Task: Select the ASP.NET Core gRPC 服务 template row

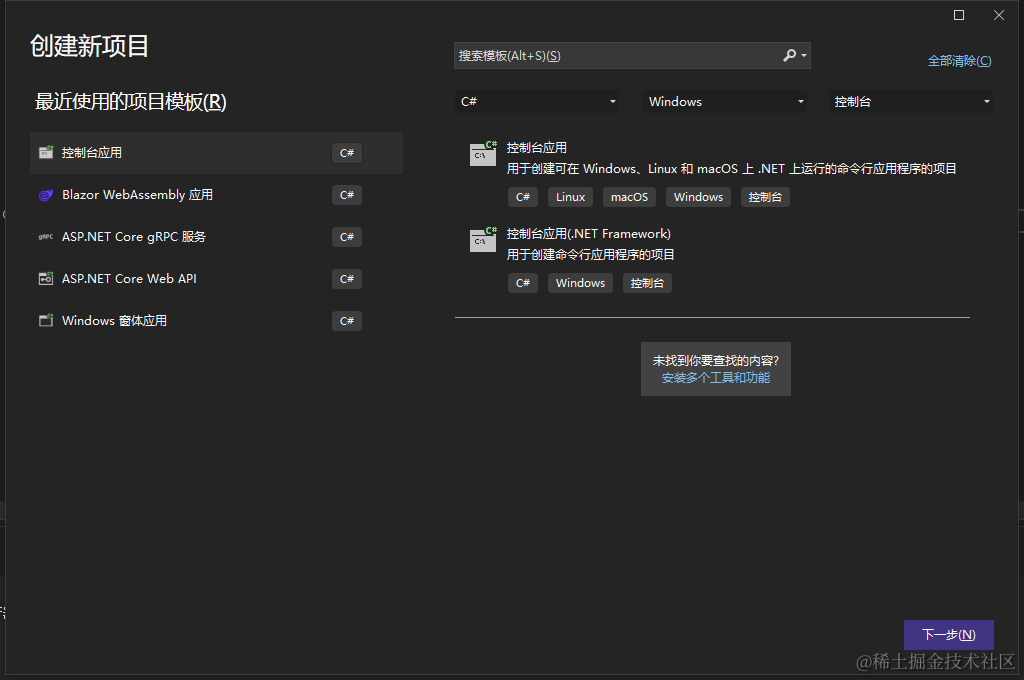Action: pos(216,236)
